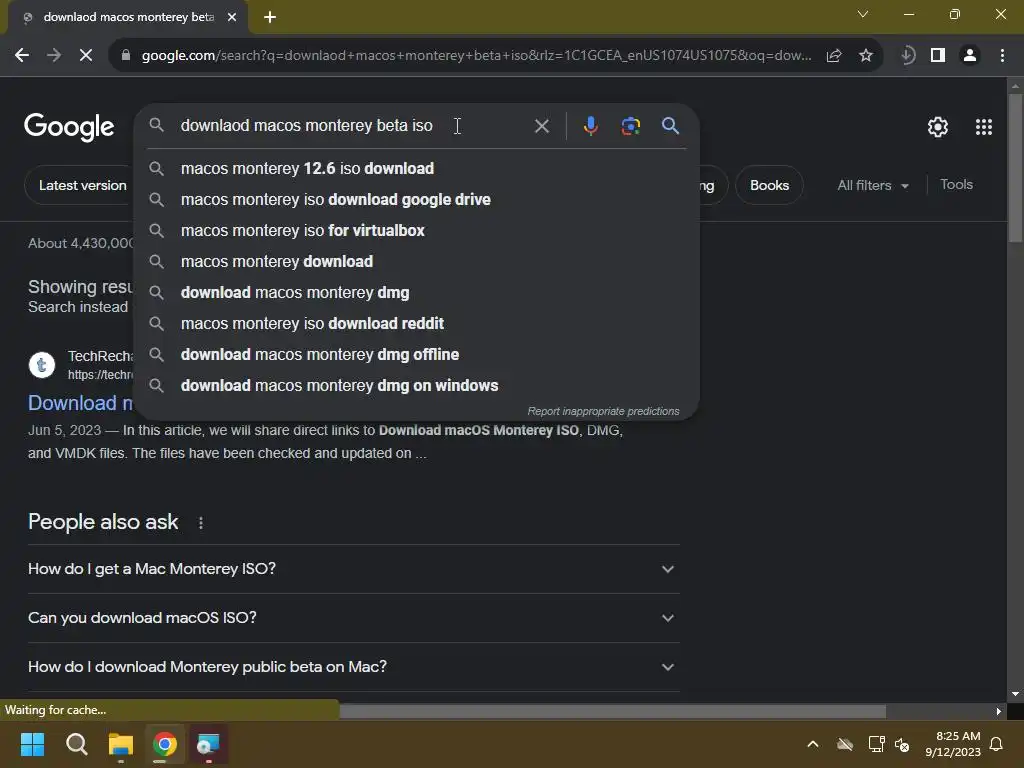Image resolution: width=1024 pixels, height=768 pixels.
Task: Open the network status tray icon
Action: pos(876,744)
